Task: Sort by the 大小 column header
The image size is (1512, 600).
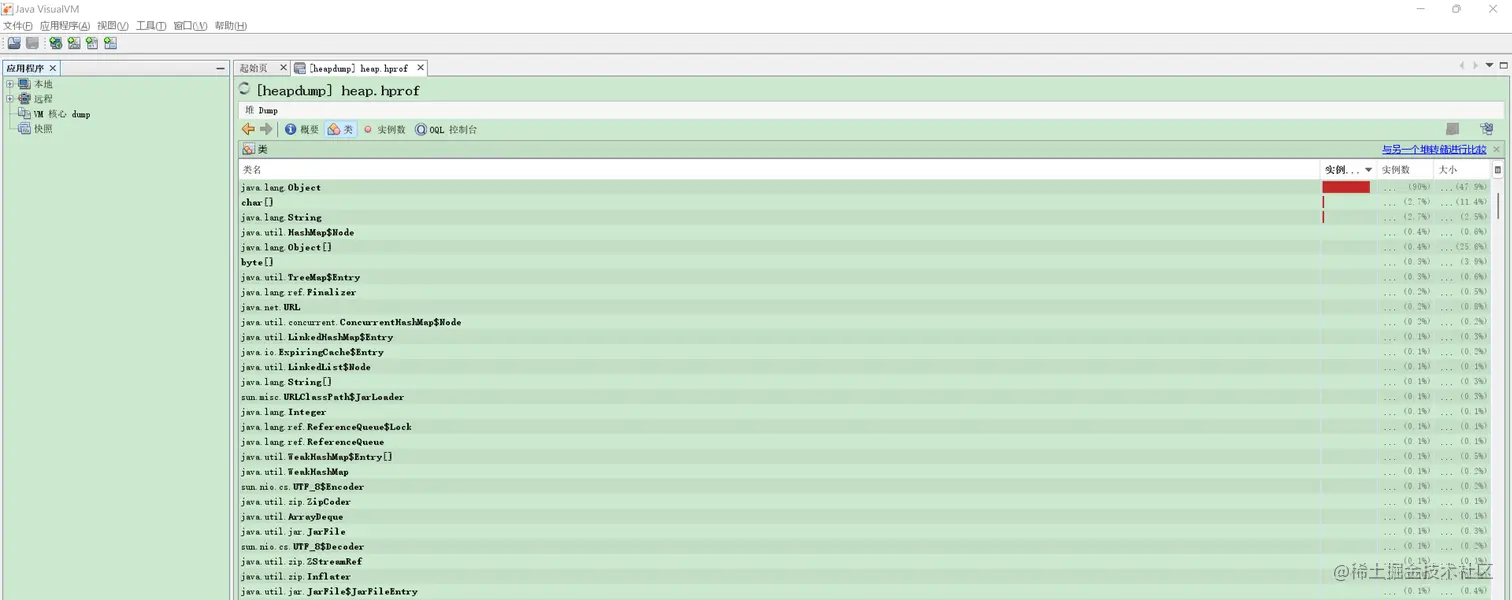Action: tap(1462, 170)
